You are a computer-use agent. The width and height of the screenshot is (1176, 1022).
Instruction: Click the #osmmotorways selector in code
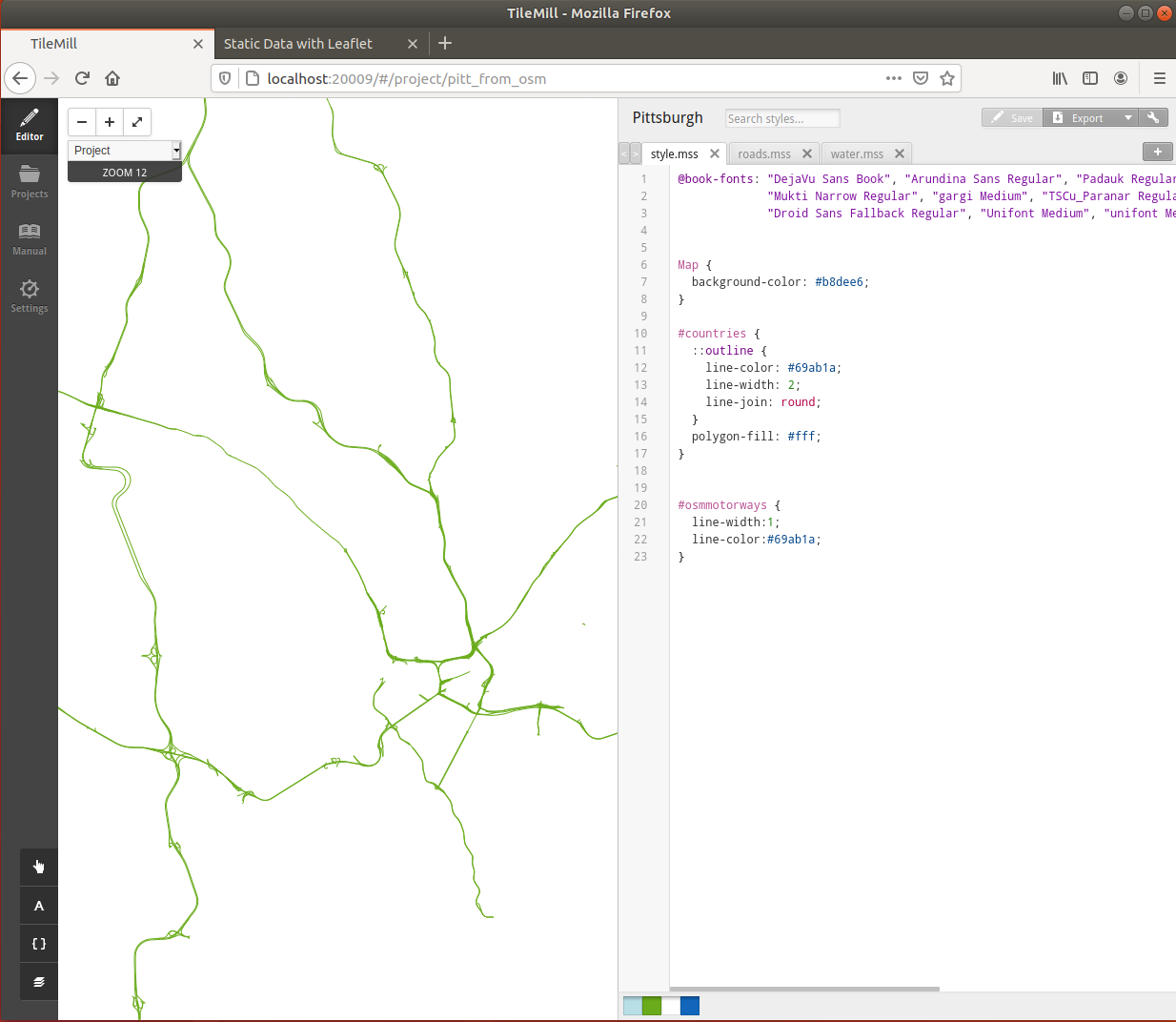point(722,505)
